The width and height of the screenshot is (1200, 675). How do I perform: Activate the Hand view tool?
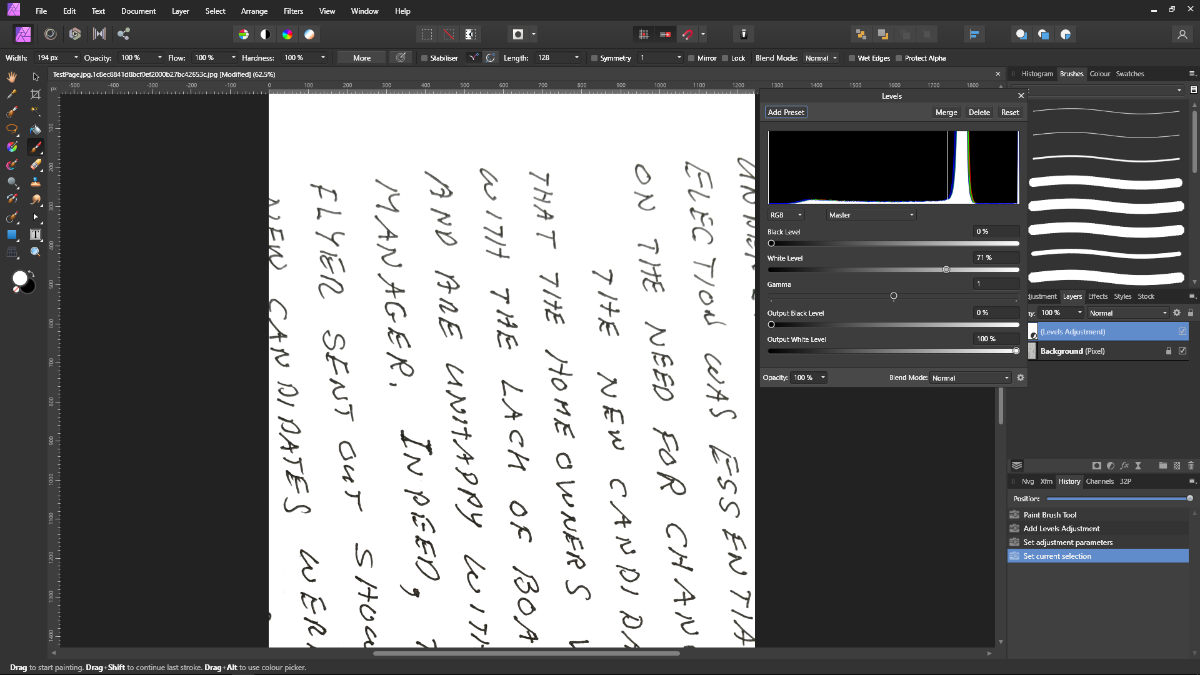(12, 76)
